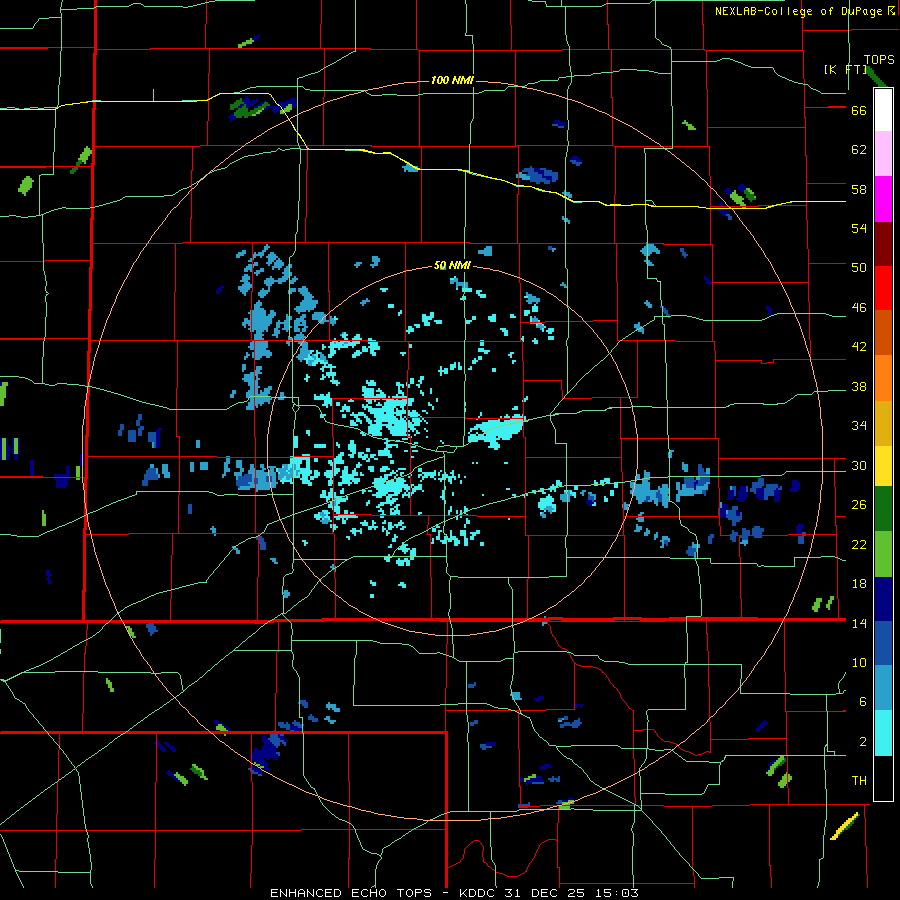Click the 6 legend value
The width and height of the screenshot is (900, 900).
(863, 702)
